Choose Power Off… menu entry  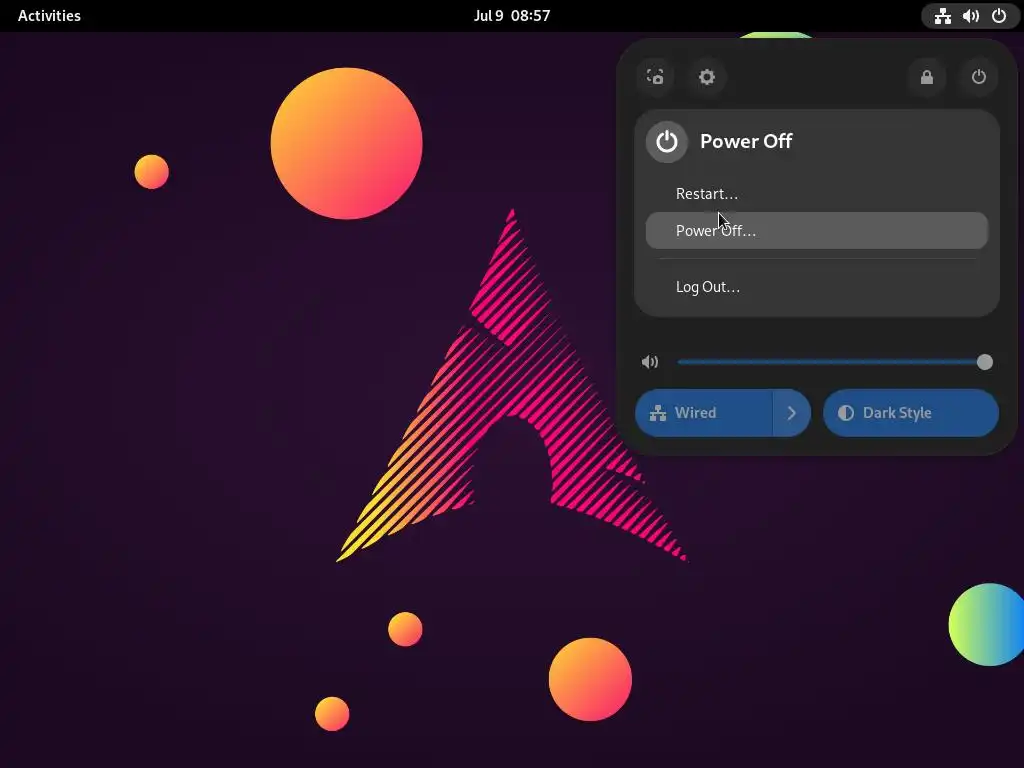pyautogui.click(x=816, y=231)
